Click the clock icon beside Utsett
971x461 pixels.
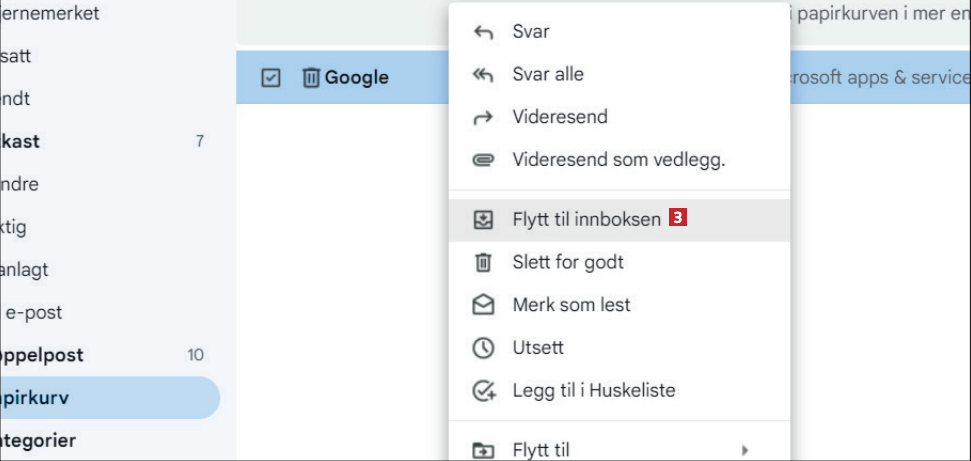[x=483, y=348]
